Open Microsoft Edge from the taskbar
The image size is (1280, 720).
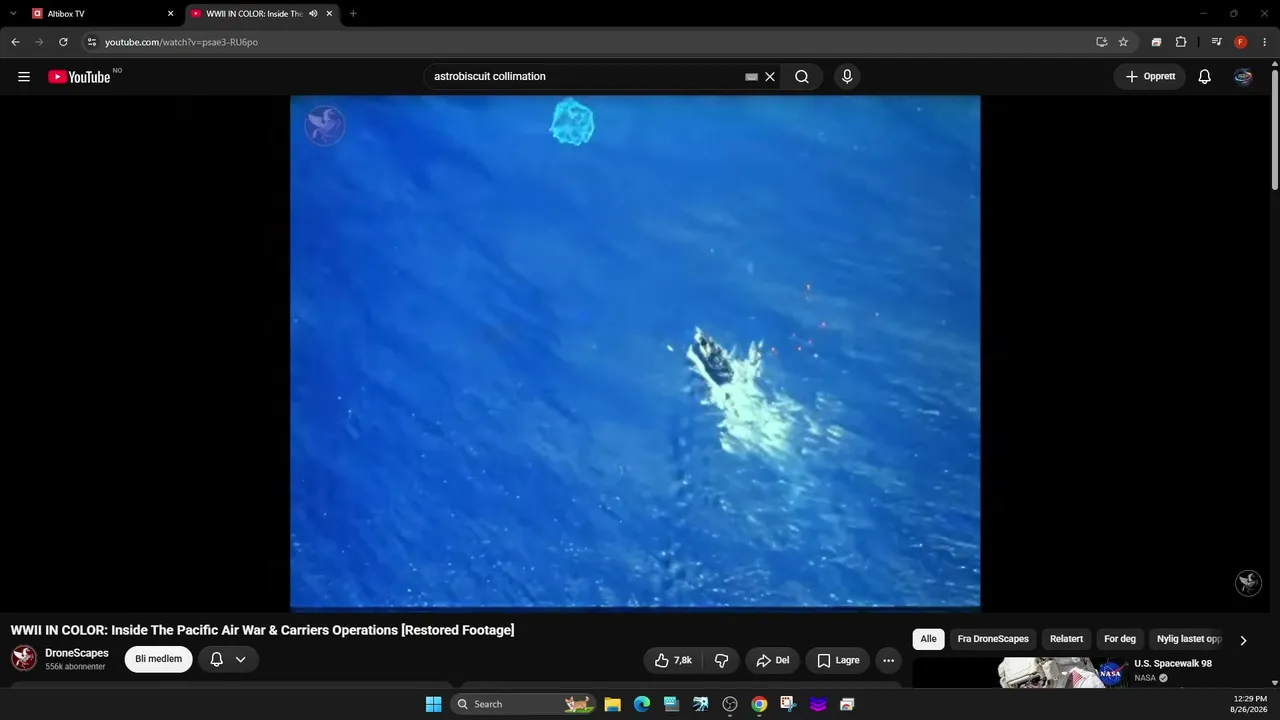point(642,704)
